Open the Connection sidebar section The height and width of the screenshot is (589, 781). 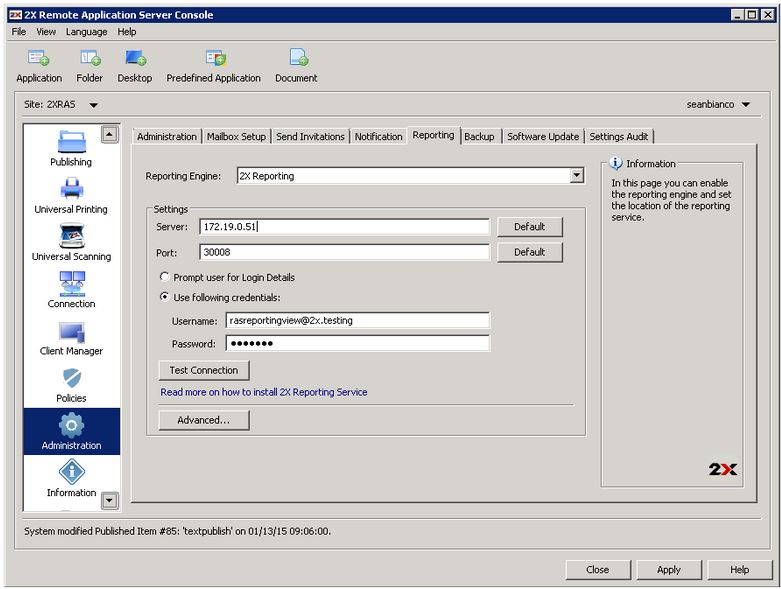tap(71, 290)
